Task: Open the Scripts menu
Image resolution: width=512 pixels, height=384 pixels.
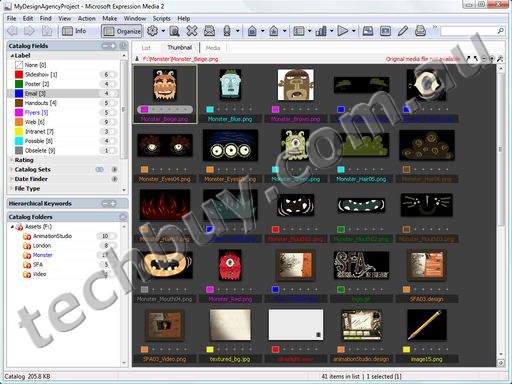Action: tap(162, 18)
